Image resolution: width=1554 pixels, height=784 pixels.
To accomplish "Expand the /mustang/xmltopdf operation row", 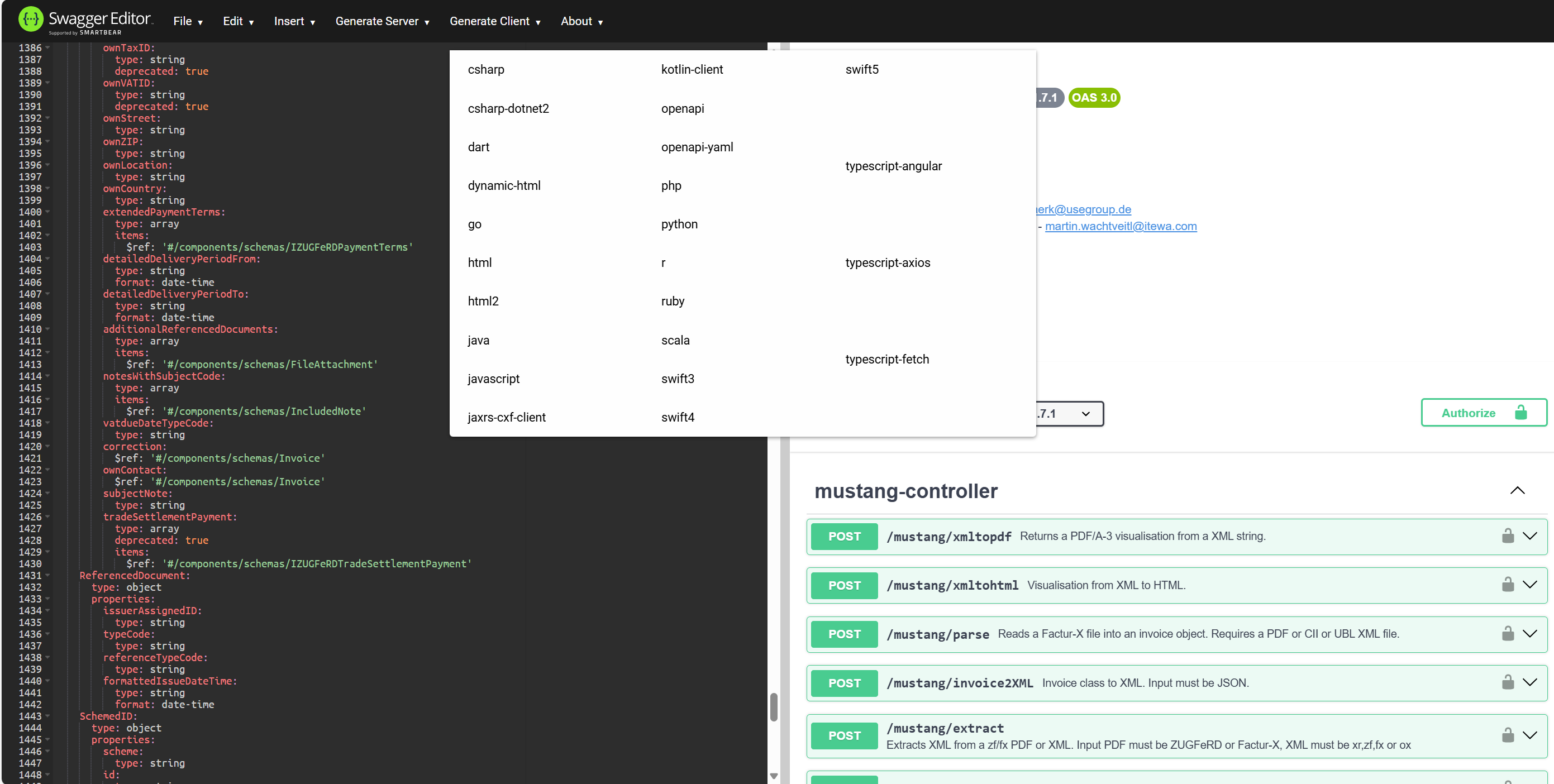I will [x=1531, y=536].
